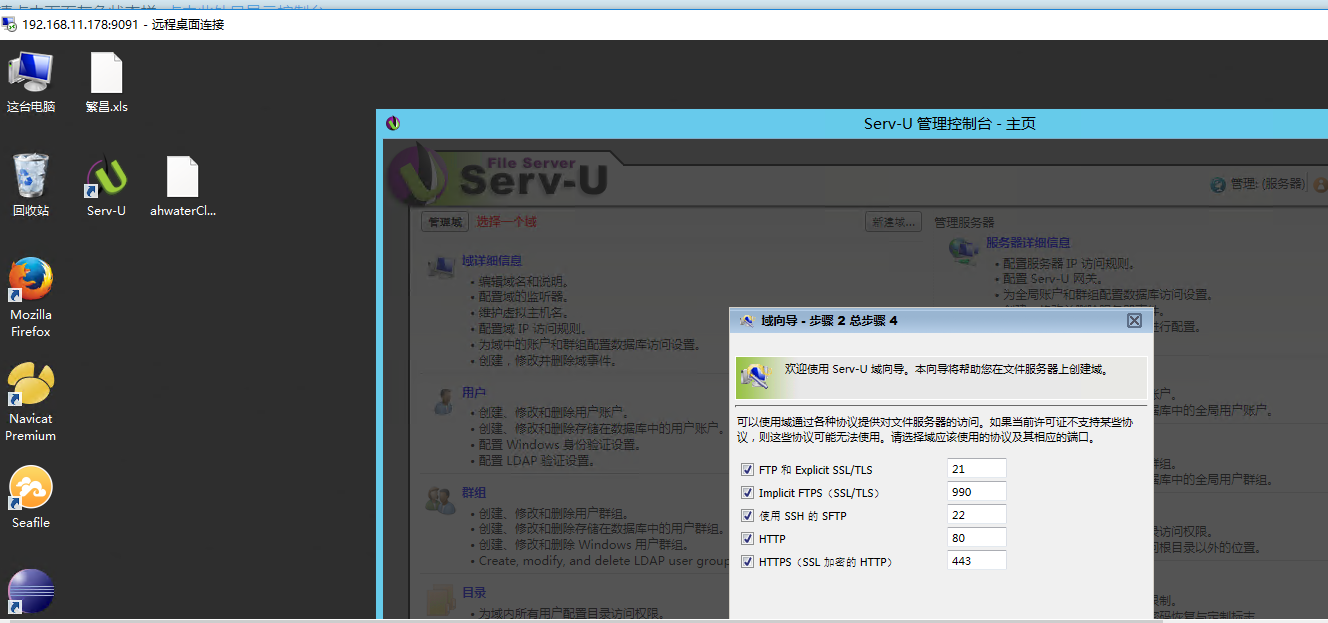
Task: Open the 目录 section link
Action: [x=474, y=593]
